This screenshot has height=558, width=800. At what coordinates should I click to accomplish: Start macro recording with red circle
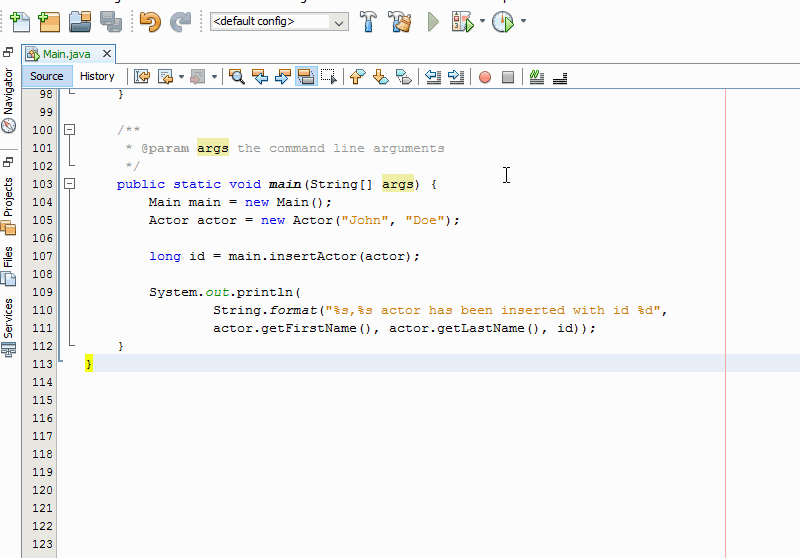[485, 76]
